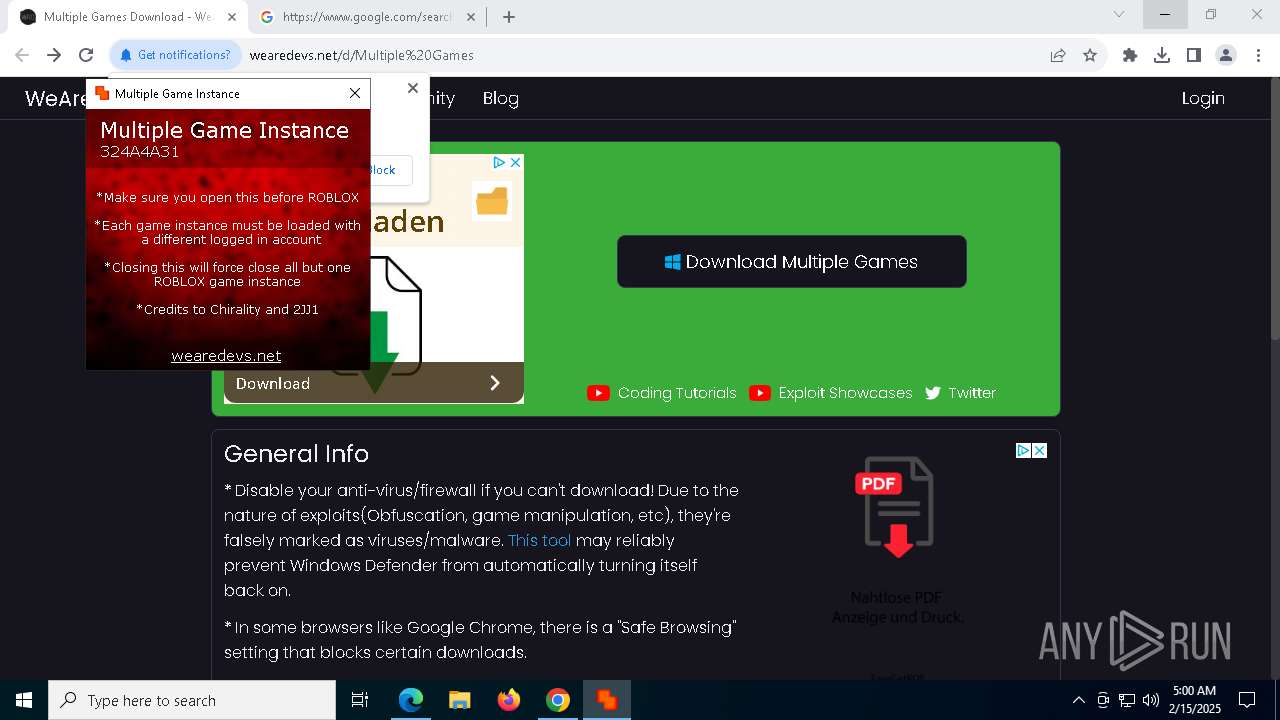Open the taskbar clock and date
The image size is (1280, 720).
[x=1195, y=700]
